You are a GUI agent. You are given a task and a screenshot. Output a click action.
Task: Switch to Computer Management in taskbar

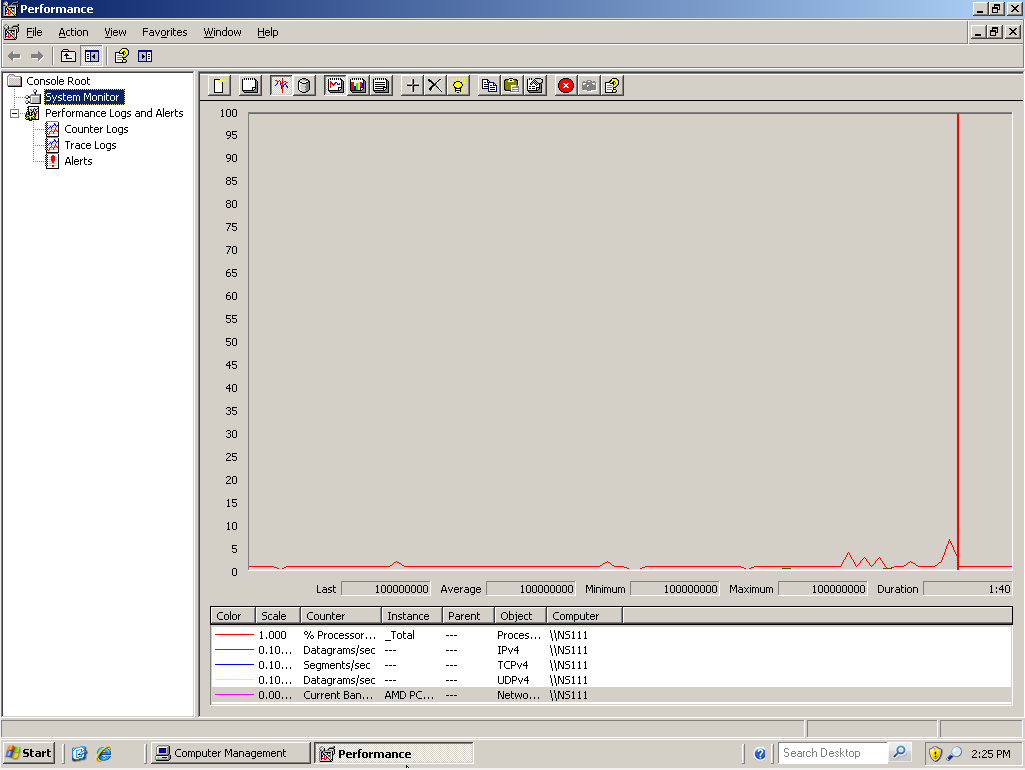[x=230, y=753]
